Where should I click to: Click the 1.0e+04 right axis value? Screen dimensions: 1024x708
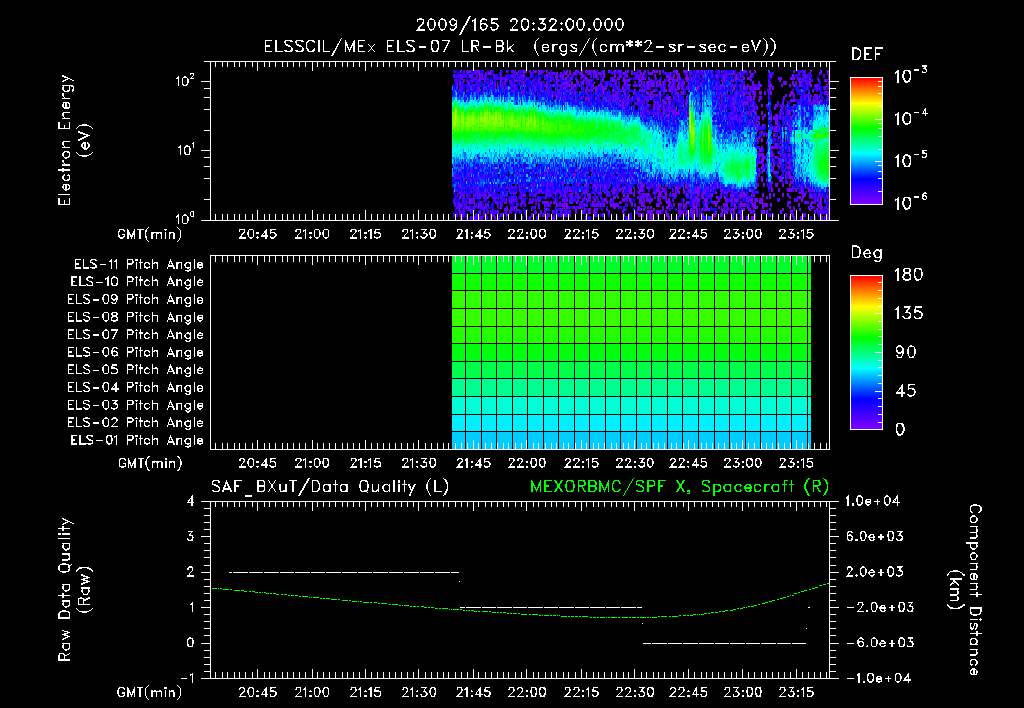coord(872,501)
